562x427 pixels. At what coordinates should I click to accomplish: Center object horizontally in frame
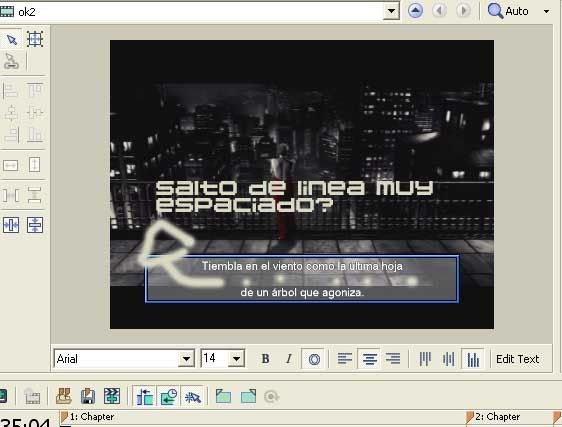point(11,225)
